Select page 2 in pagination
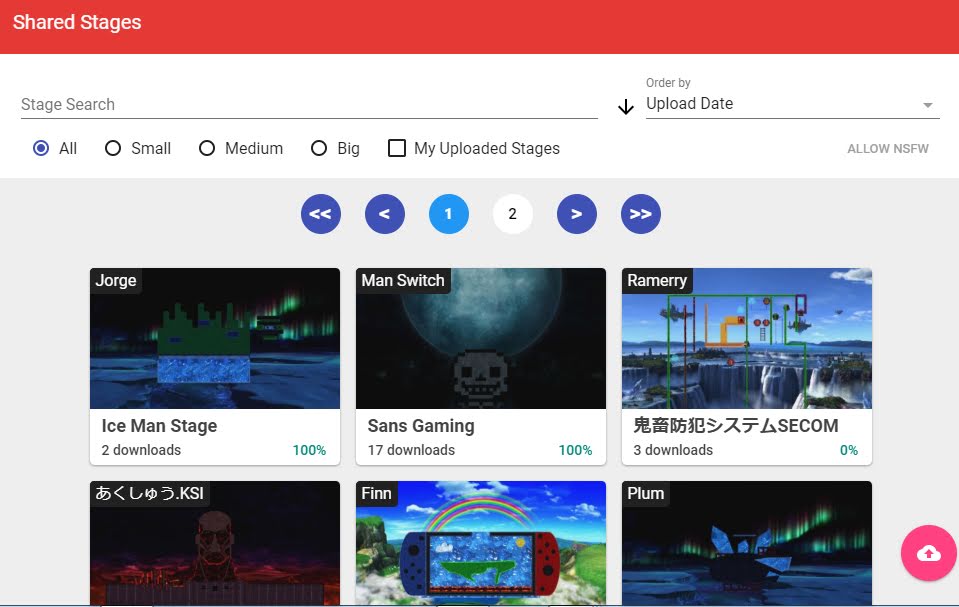Screen dimensions: 959x607 coord(513,214)
